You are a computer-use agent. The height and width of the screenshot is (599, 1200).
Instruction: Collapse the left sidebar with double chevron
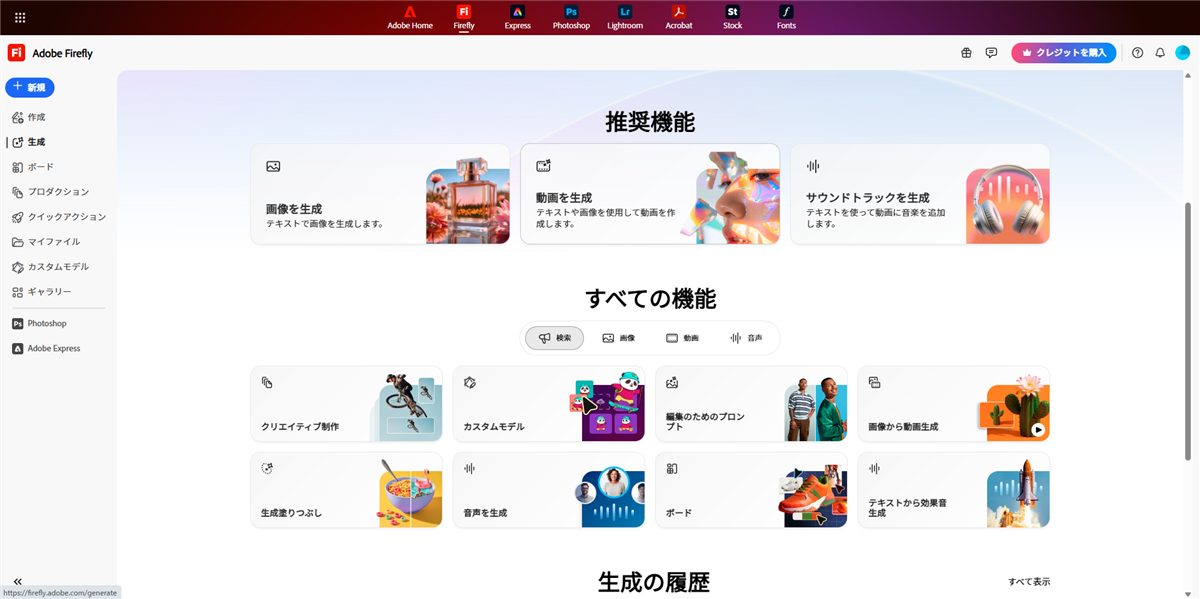[18, 582]
